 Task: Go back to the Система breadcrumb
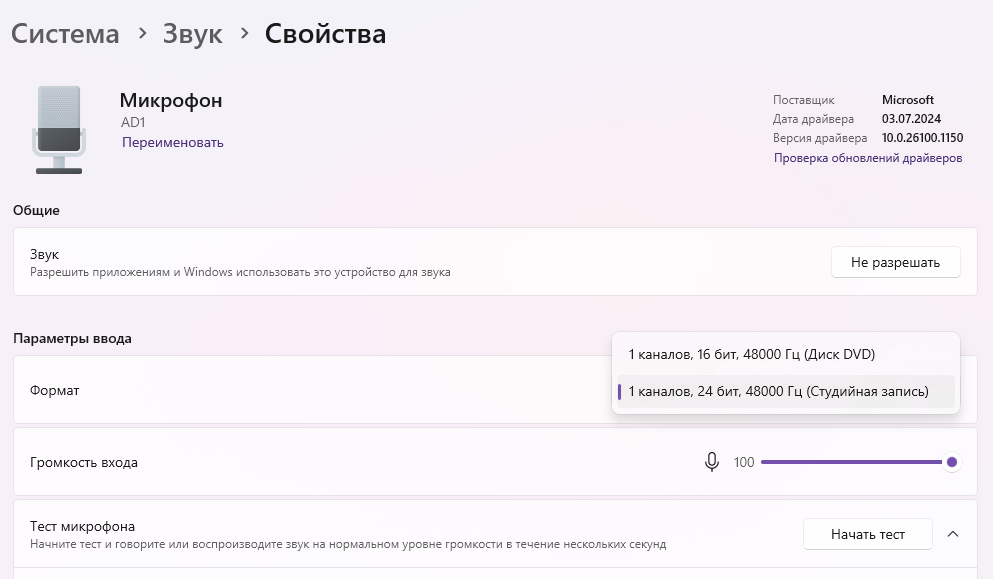pos(65,33)
